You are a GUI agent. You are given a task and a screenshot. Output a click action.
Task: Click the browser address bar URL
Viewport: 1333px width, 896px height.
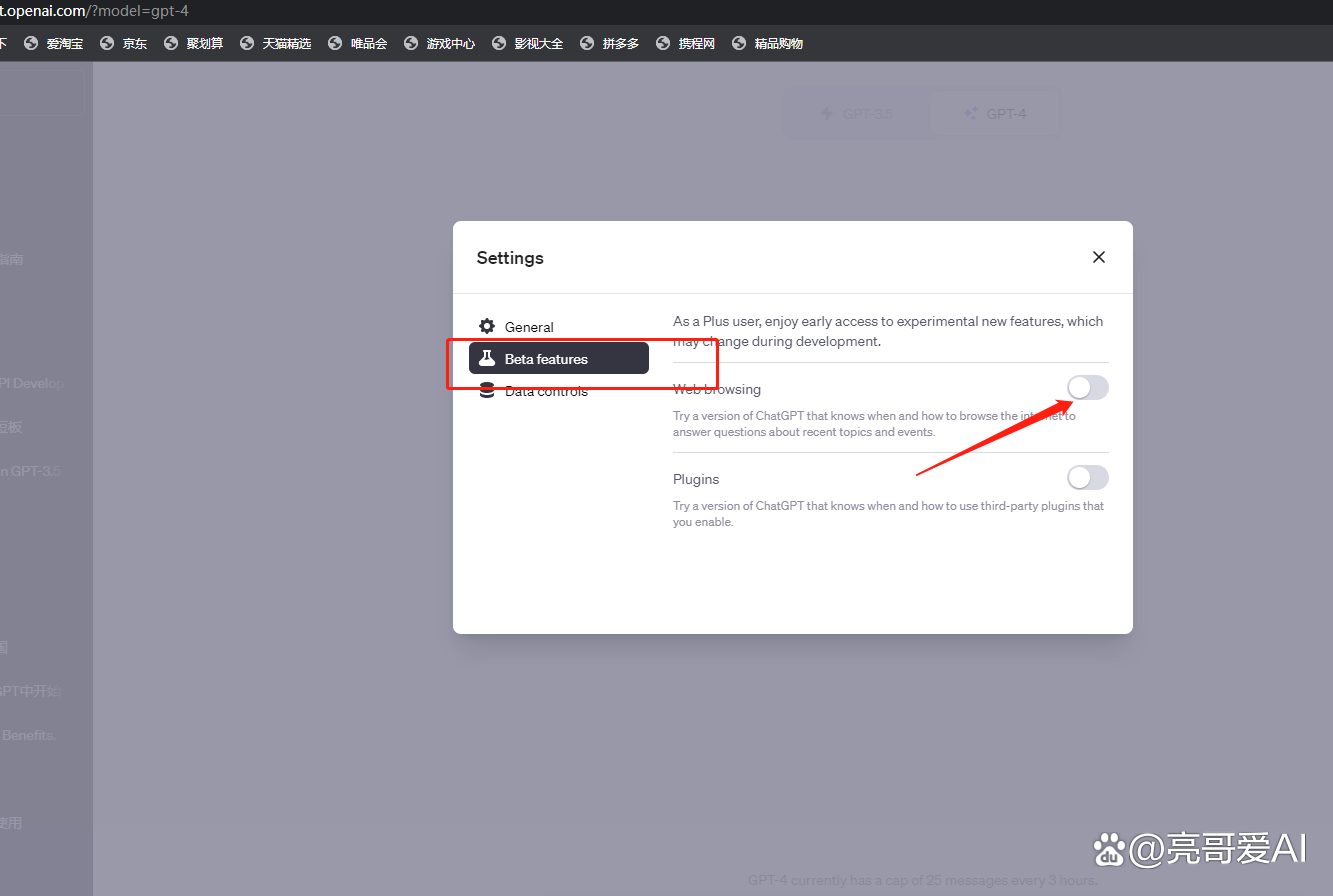pyautogui.click(x=95, y=11)
